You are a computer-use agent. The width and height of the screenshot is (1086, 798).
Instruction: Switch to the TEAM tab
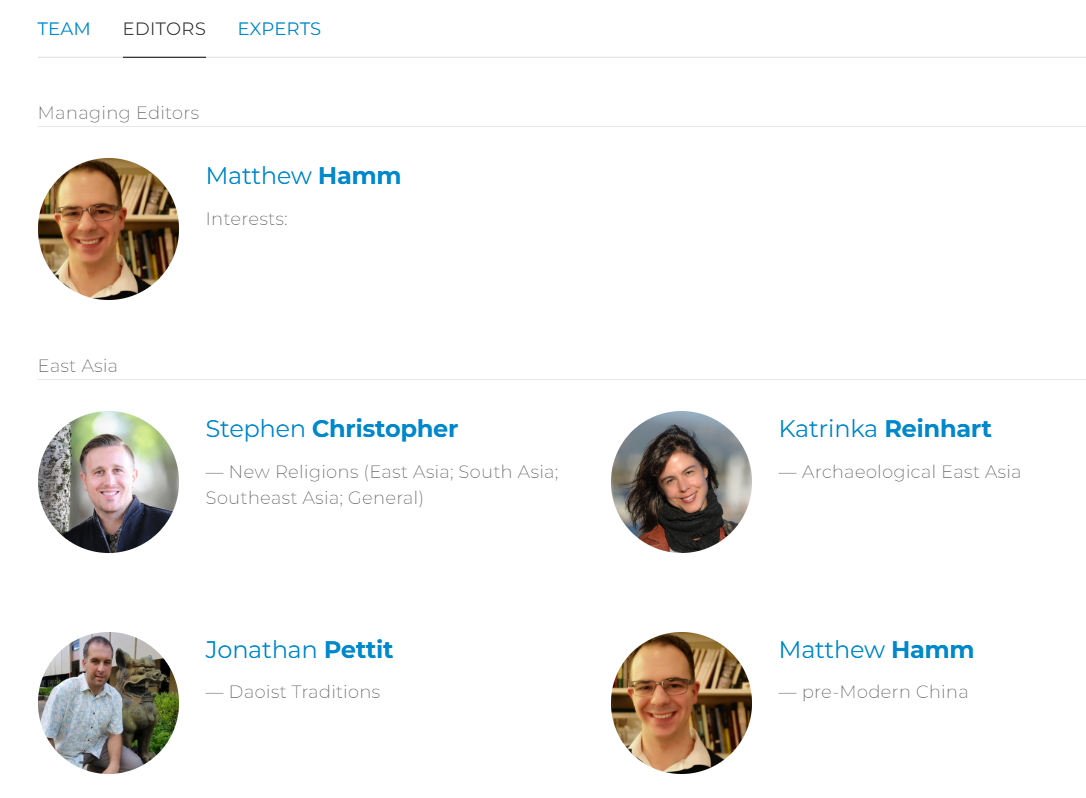click(x=64, y=29)
